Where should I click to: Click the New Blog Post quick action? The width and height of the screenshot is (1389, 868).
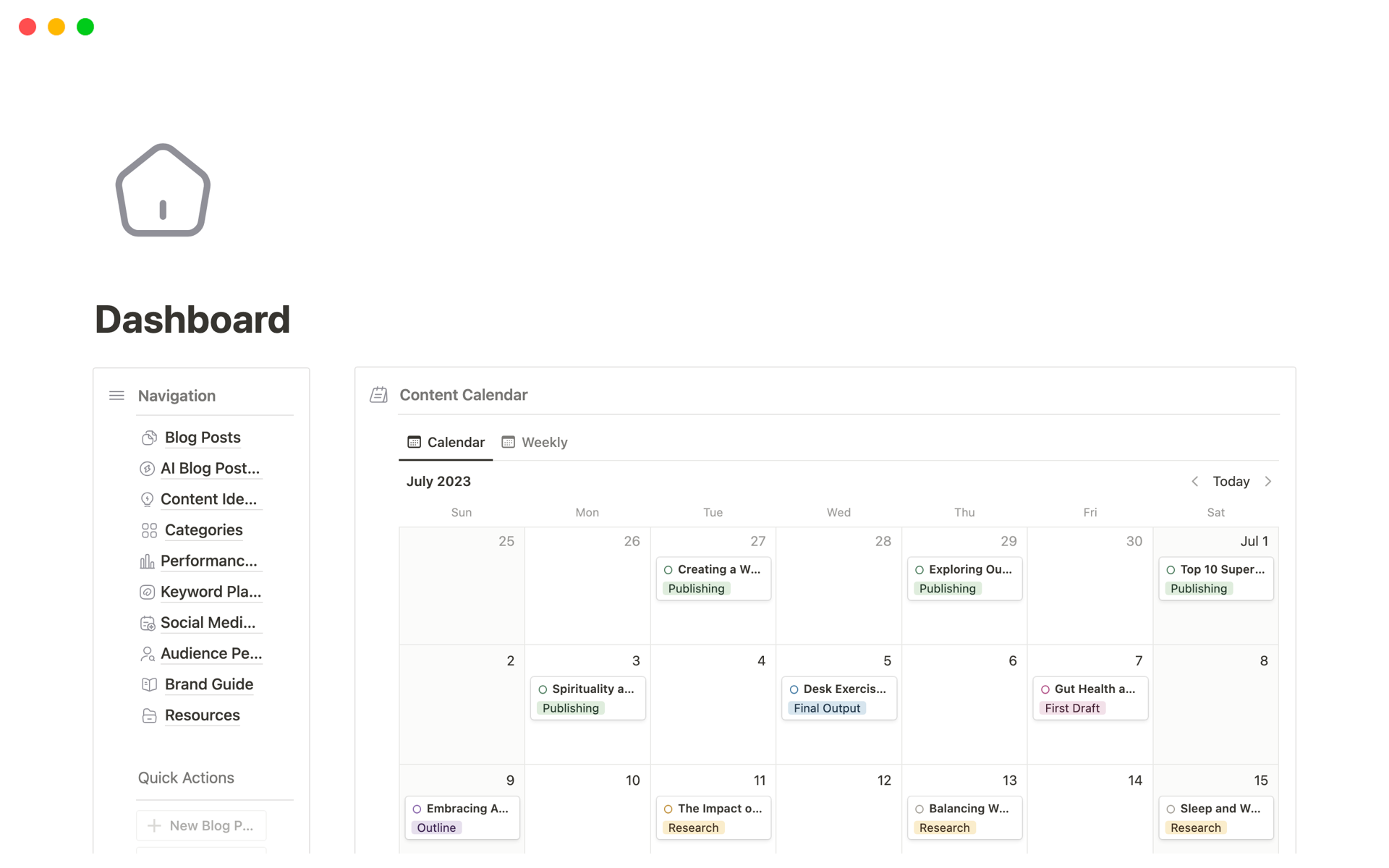[x=201, y=825]
